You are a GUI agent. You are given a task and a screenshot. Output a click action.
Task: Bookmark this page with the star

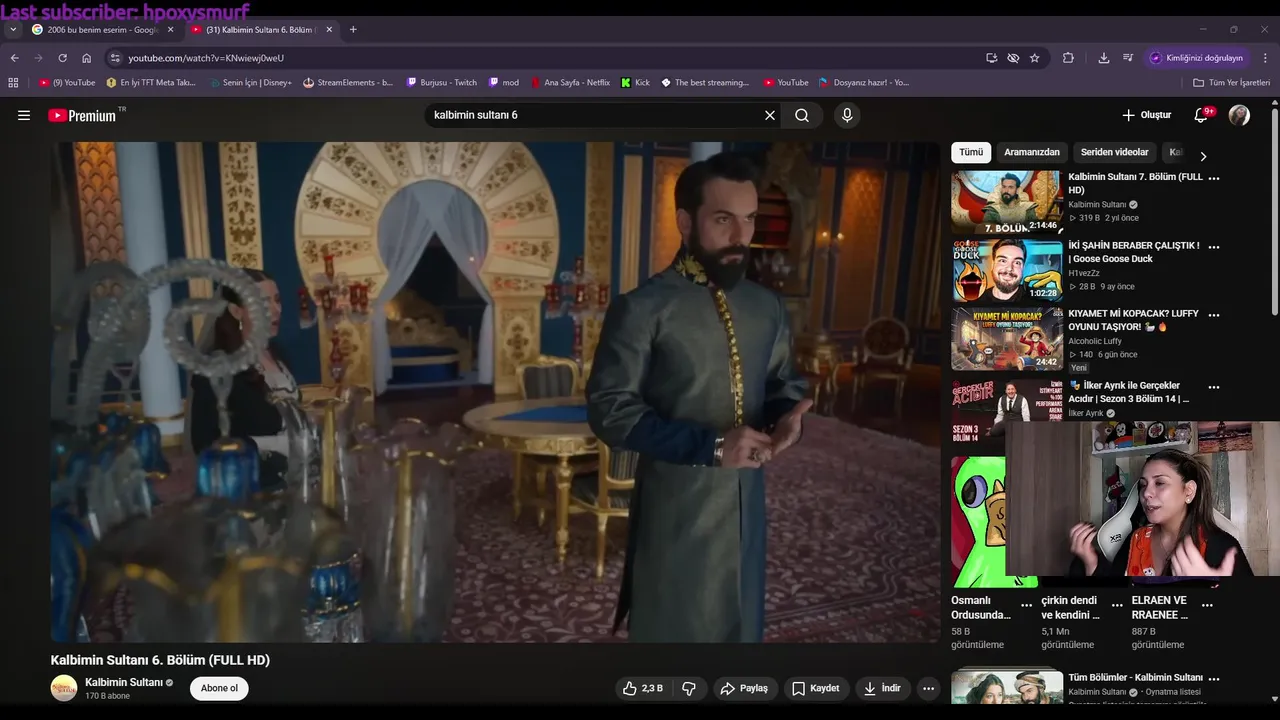click(x=1035, y=58)
